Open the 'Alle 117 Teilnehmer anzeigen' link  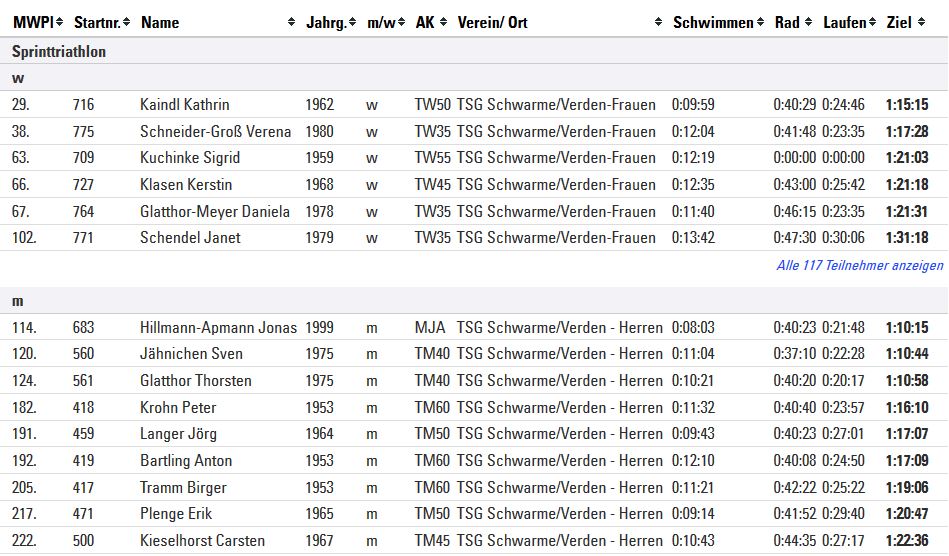tap(859, 266)
